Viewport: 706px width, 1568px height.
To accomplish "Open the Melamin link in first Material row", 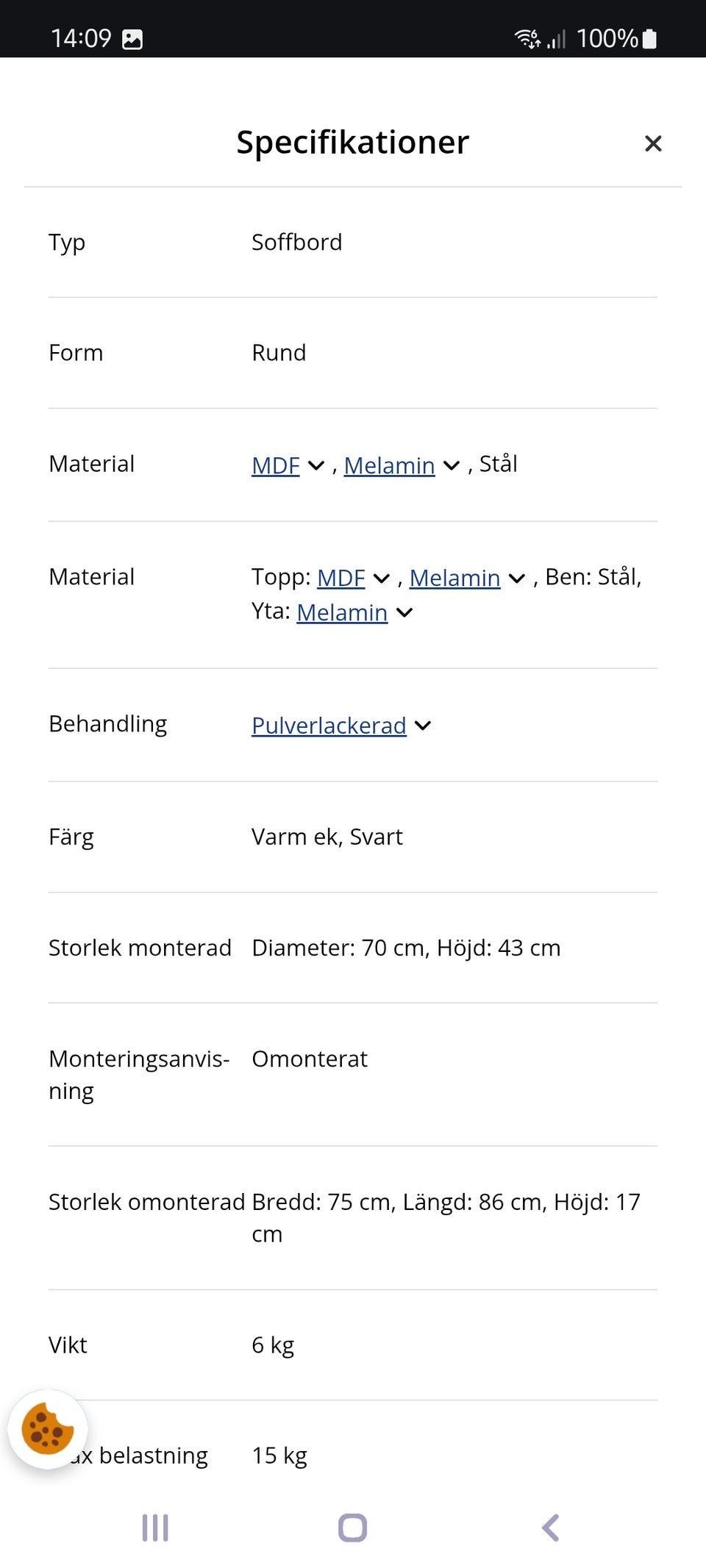I will pyautogui.click(x=389, y=465).
